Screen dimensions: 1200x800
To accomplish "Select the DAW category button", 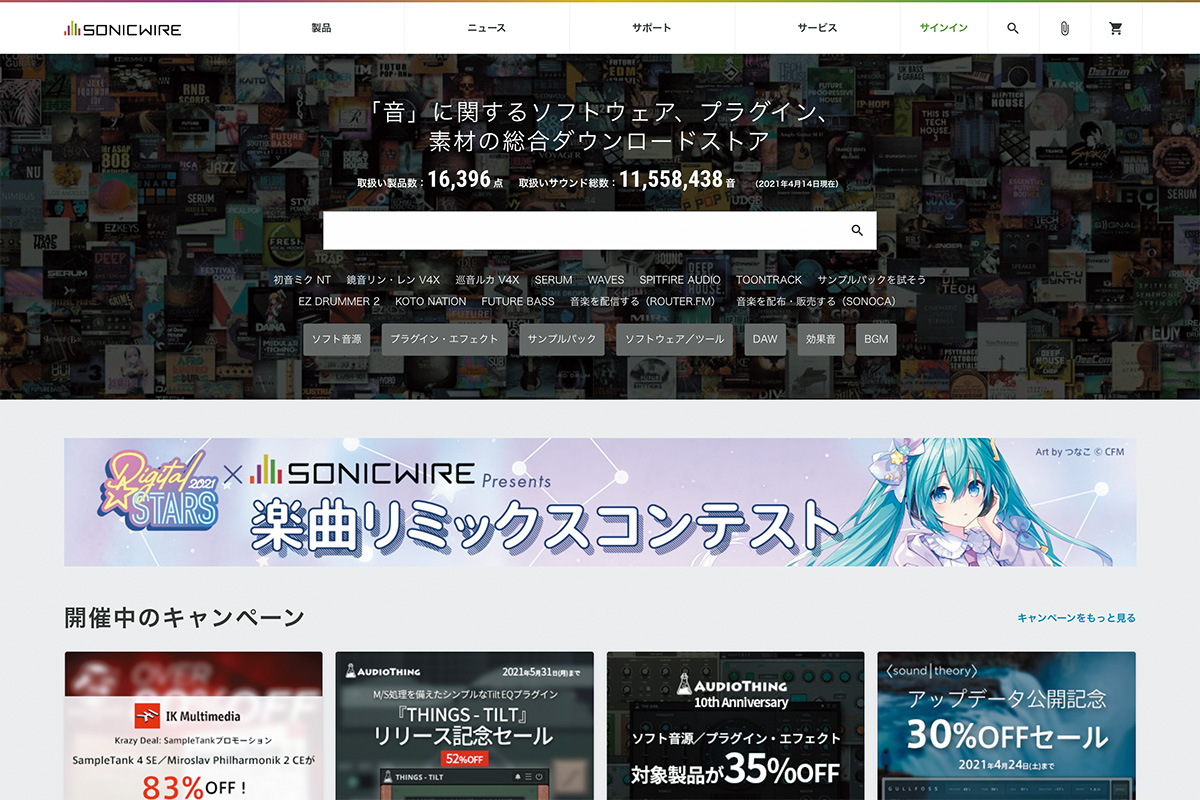I will [765, 339].
